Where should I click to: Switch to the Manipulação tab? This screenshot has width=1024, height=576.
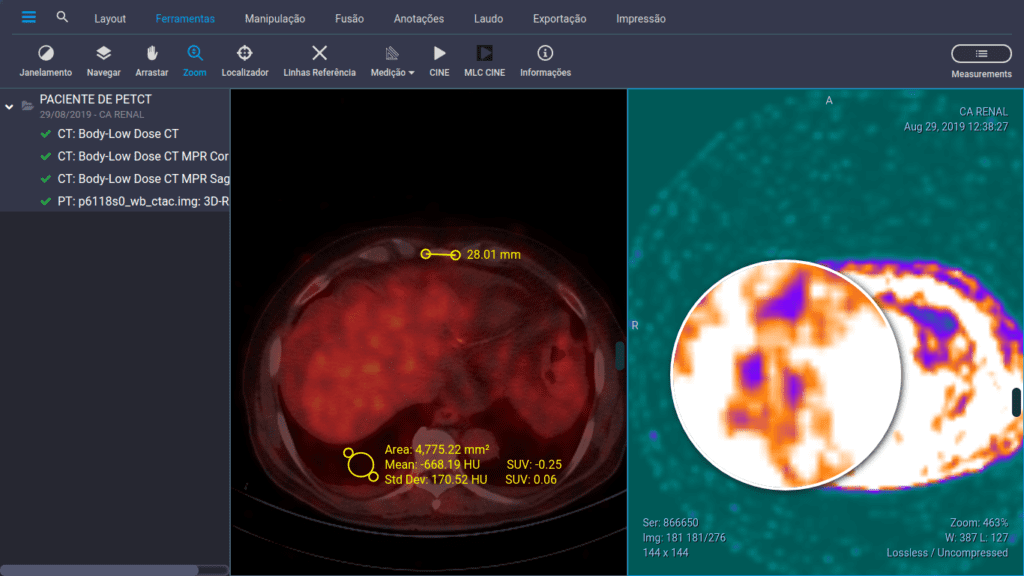[x=276, y=17]
